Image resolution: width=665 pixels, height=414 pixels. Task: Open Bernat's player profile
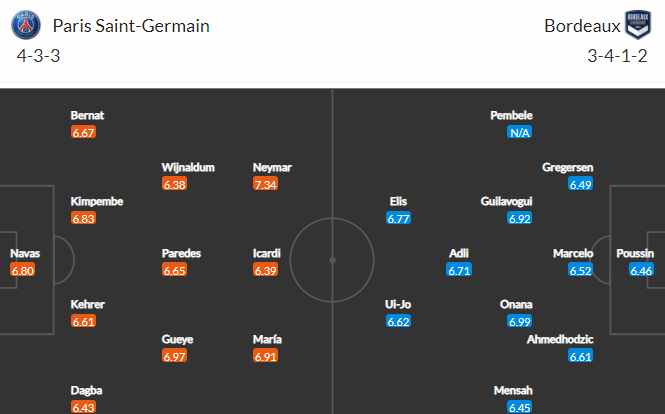[x=87, y=115]
